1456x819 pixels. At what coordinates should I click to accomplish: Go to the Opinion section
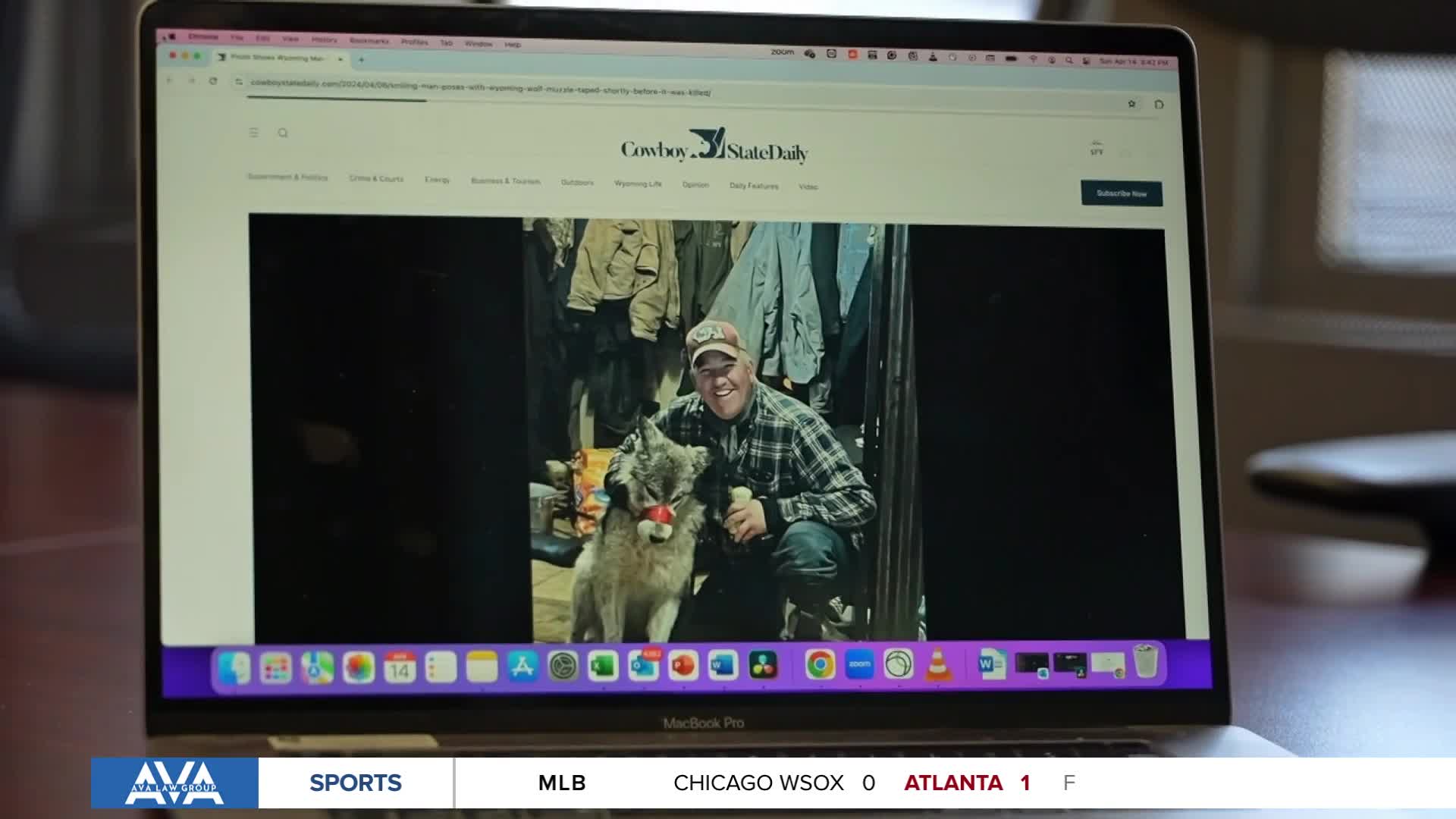tap(695, 184)
